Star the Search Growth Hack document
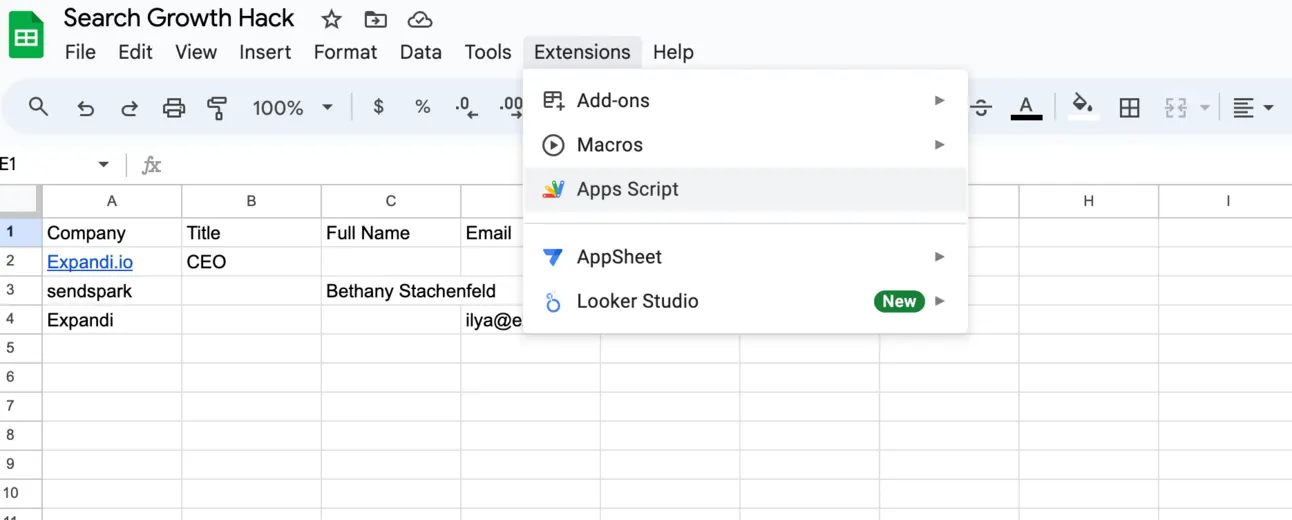The height and width of the screenshot is (520, 1292). click(331, 19)
